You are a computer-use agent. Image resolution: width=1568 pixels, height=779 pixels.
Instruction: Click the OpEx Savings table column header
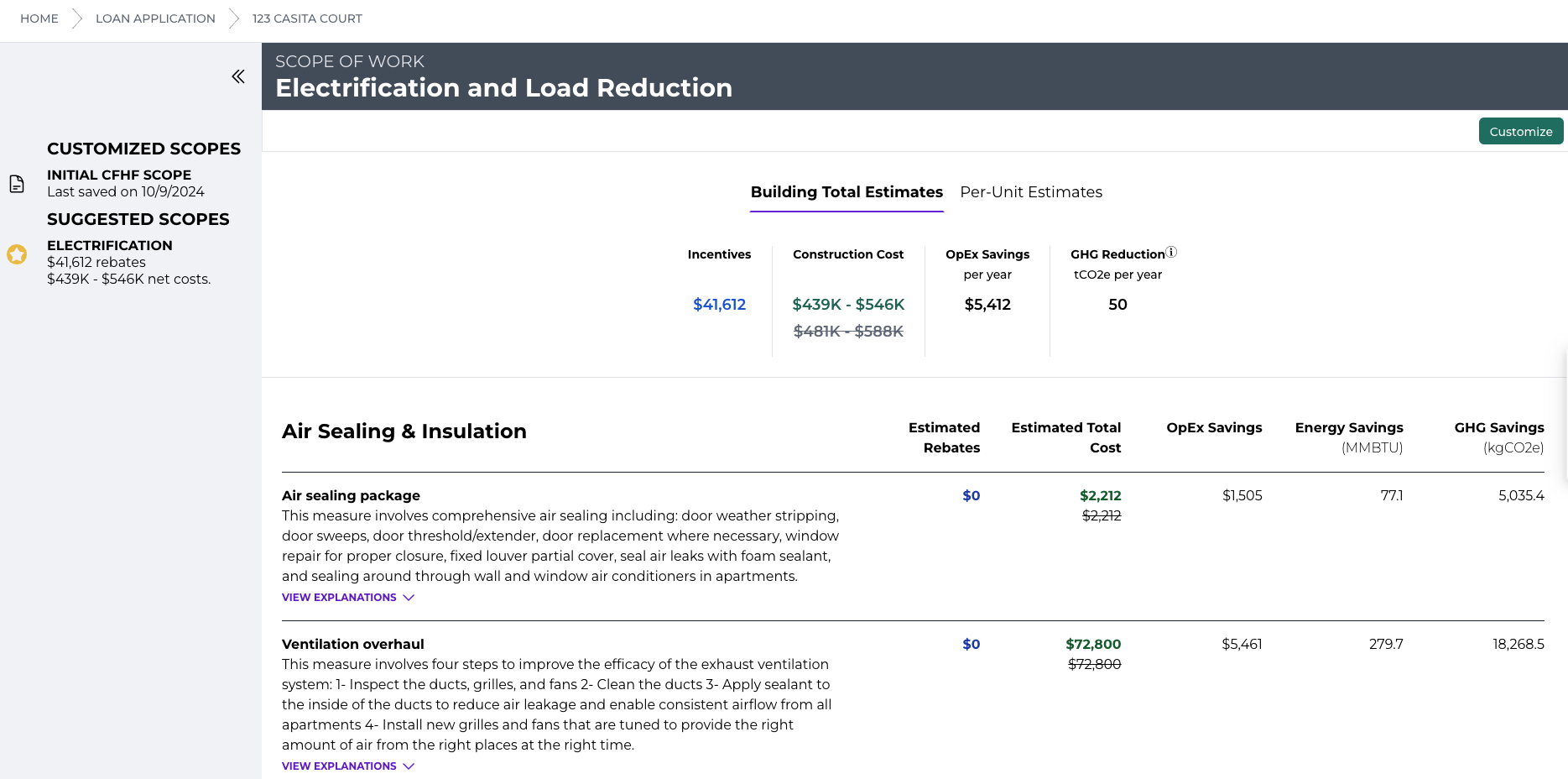click(x=1214, y=428)
